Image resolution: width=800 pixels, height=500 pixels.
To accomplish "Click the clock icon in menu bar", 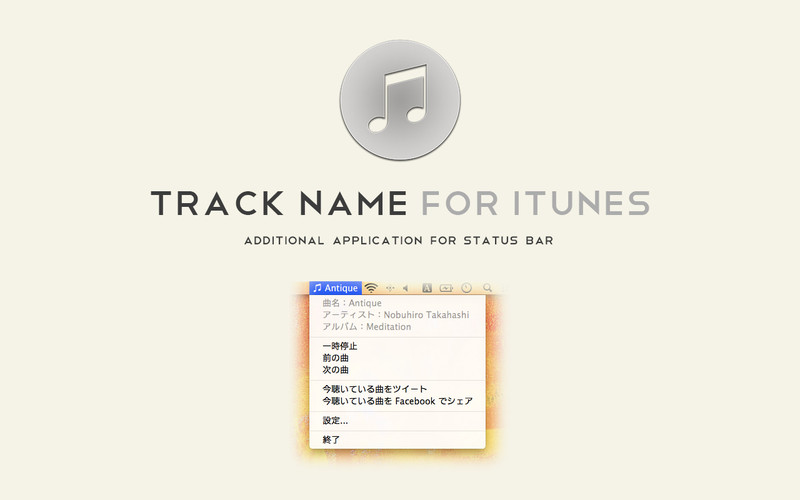I will click(466, 288).
